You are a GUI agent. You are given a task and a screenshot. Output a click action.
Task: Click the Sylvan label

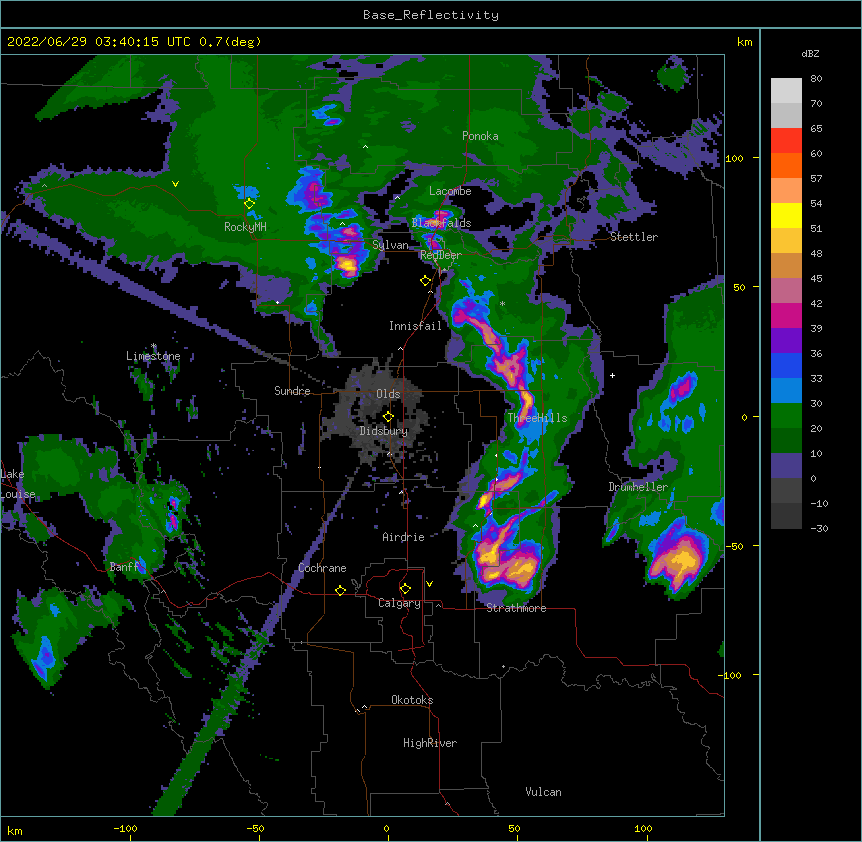tap(390, 245)
